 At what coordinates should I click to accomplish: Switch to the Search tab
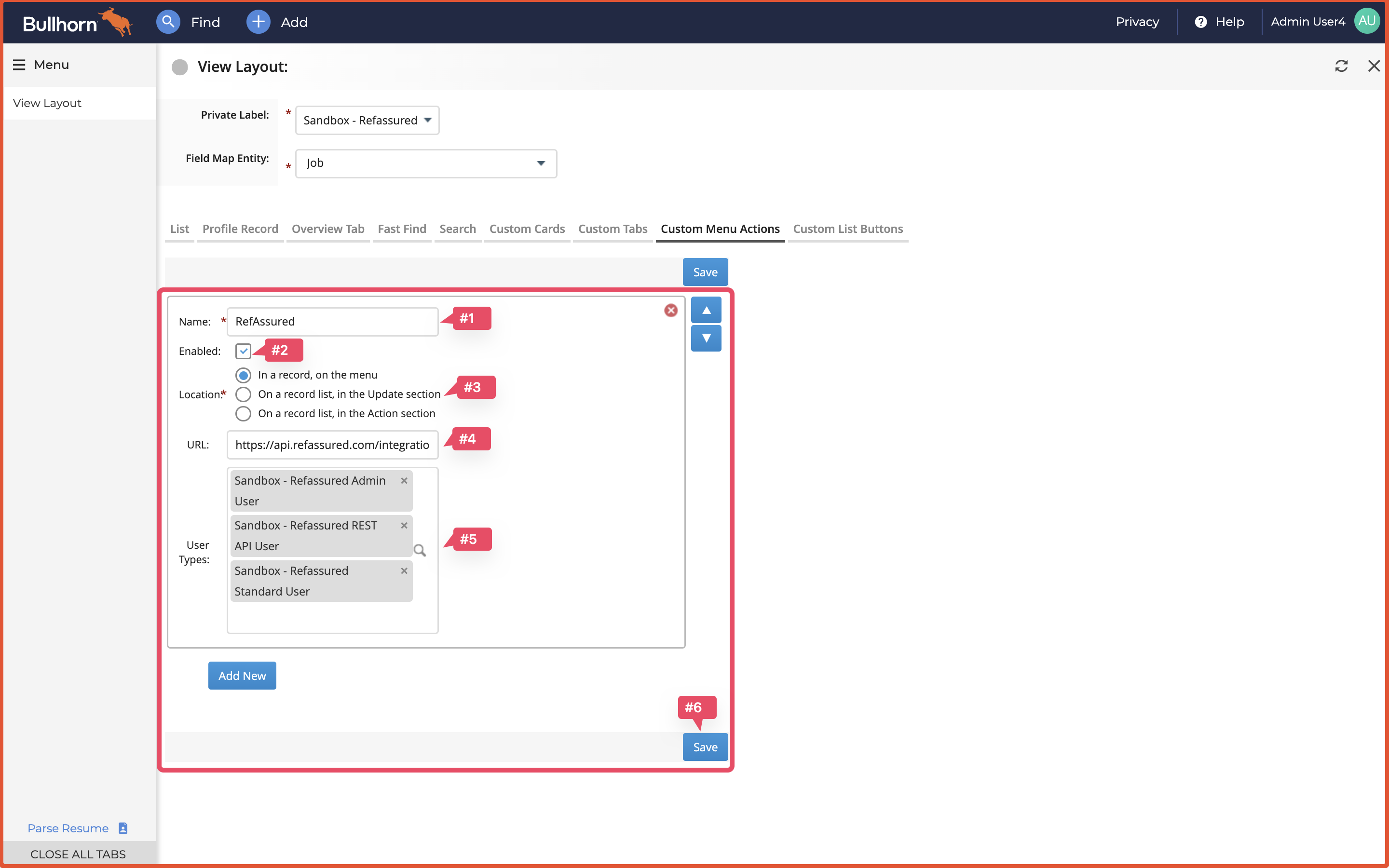(x=457, y=229)
